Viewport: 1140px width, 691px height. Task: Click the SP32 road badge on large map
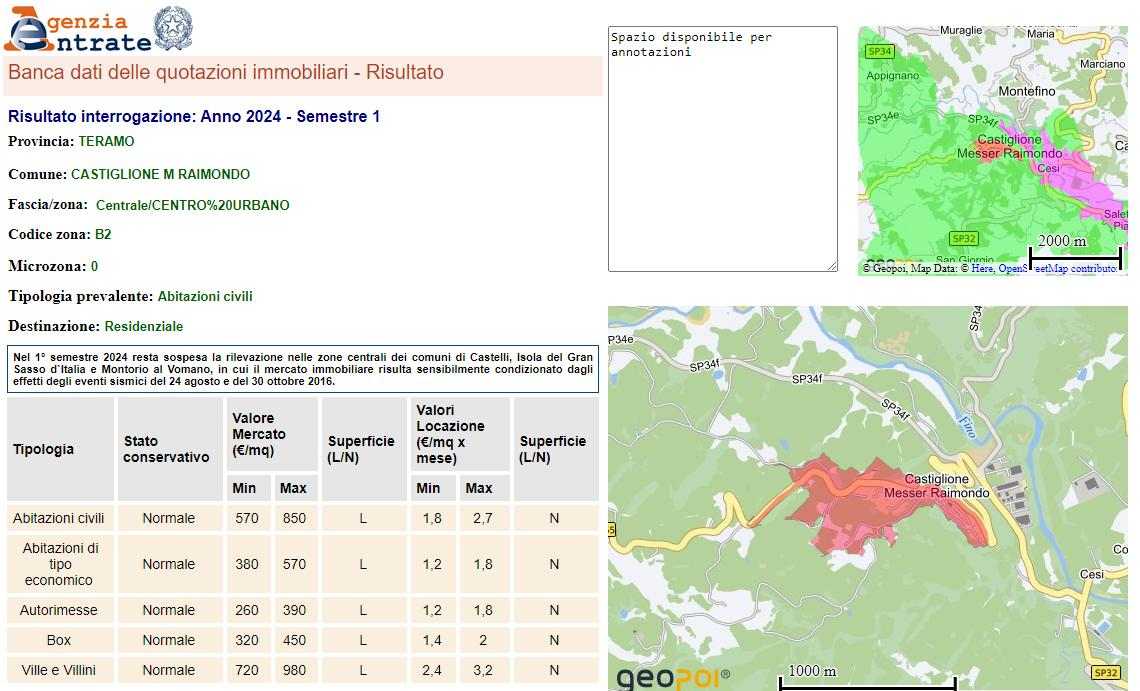(x=1105, y=673)
